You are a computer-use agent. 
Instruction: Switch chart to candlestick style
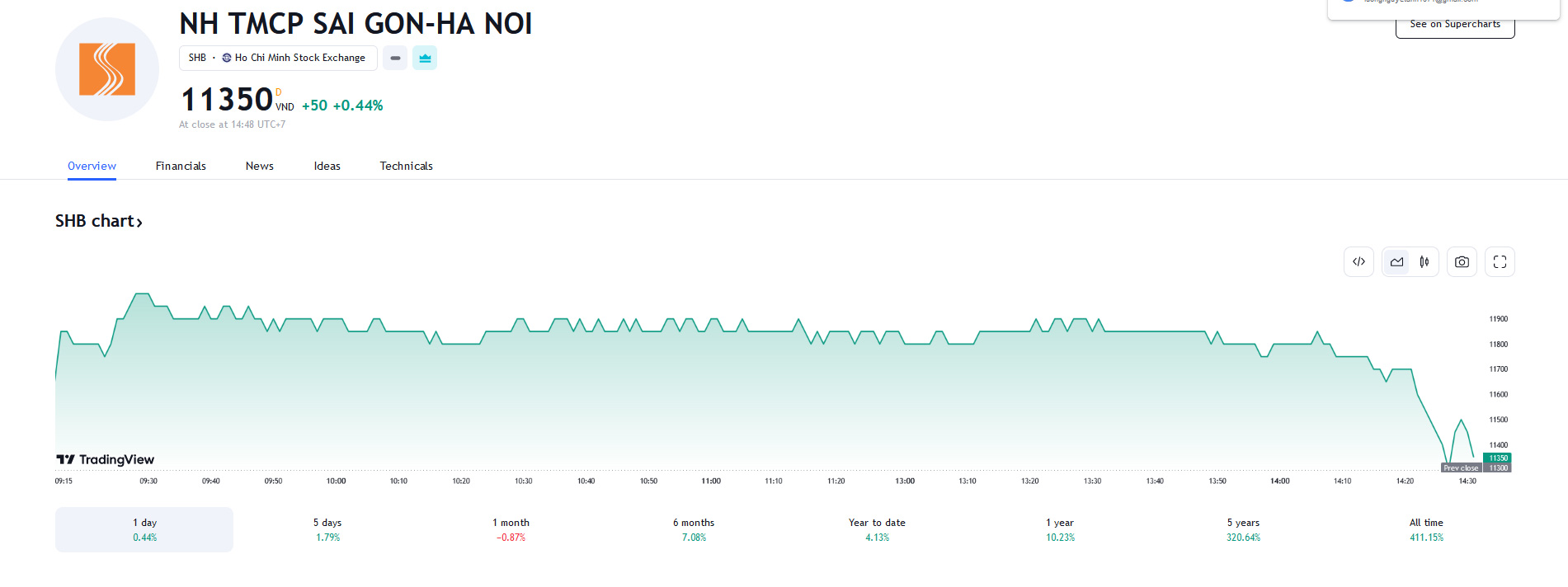[x=1424, y=262]
